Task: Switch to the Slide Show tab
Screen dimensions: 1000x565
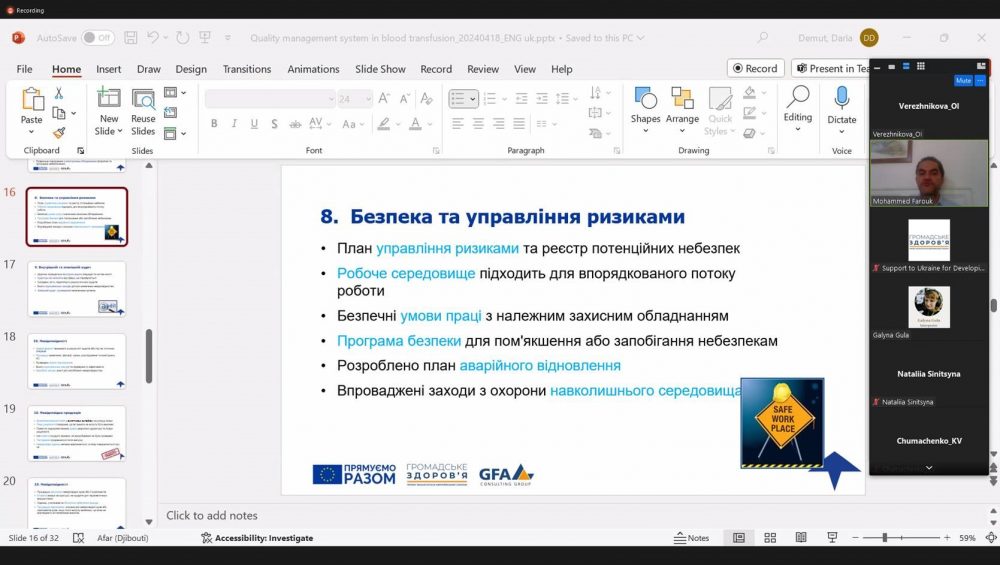Action: (x=380, y=69)
